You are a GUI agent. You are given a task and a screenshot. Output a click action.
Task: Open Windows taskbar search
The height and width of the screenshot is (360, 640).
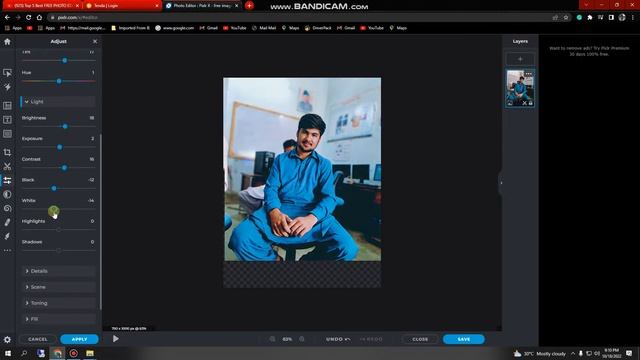pyautogui.click(x=24, y=353)
